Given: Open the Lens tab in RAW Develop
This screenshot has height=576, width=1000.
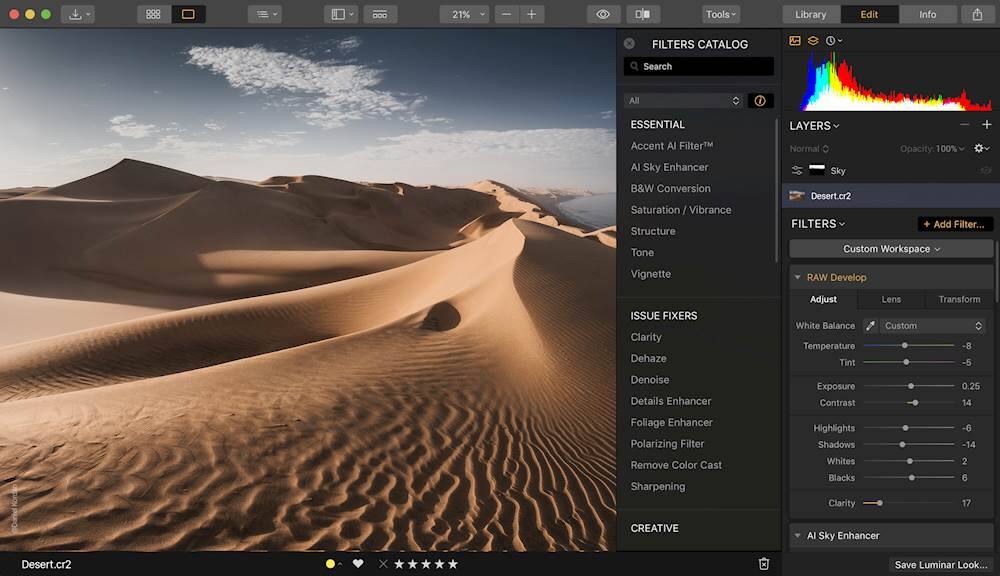Looking at the screenshot, I should tap(891, 299).
